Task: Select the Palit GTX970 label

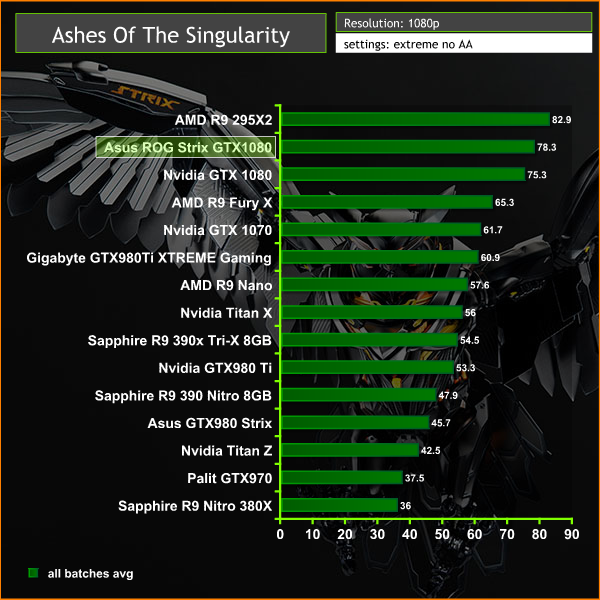Action: point(230,478)
